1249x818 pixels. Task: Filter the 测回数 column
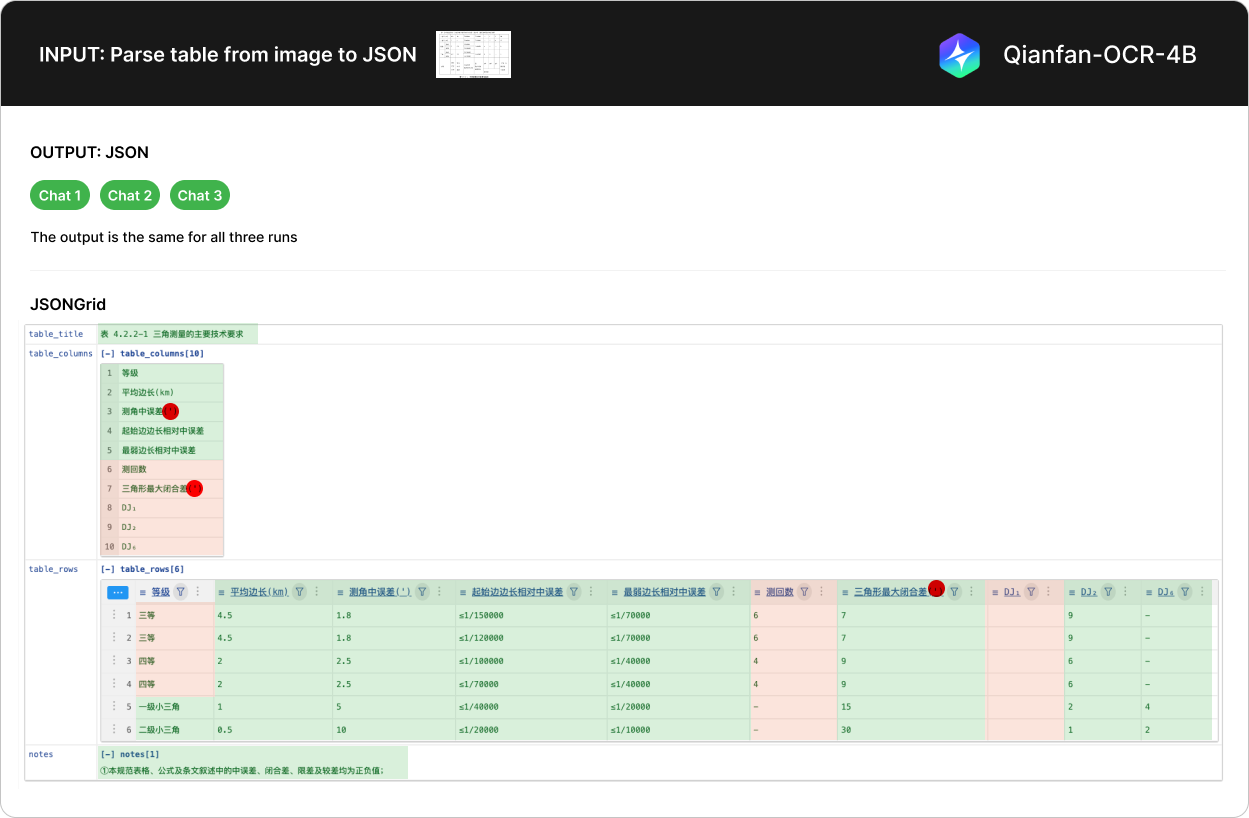point(804,592)
